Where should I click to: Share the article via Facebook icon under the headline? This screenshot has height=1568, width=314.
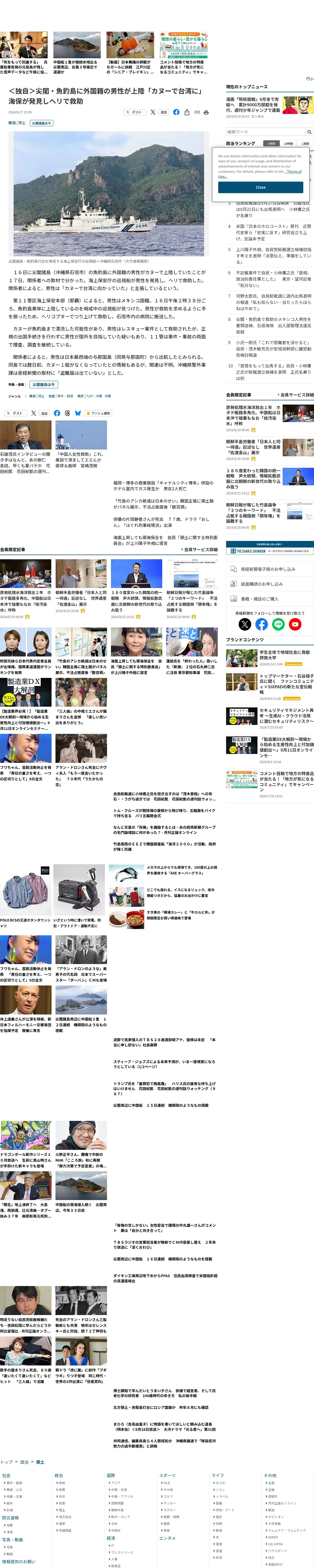tap(176, 112)
